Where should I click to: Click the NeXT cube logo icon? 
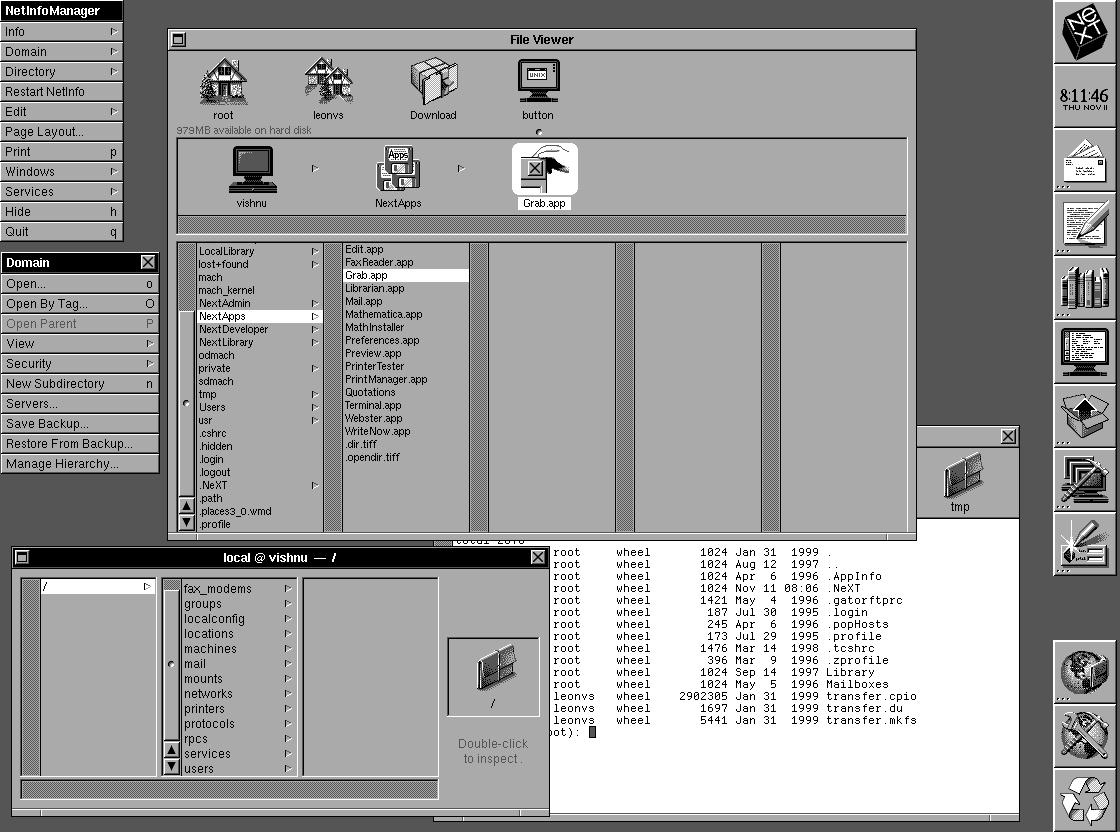pos(1085,33)
